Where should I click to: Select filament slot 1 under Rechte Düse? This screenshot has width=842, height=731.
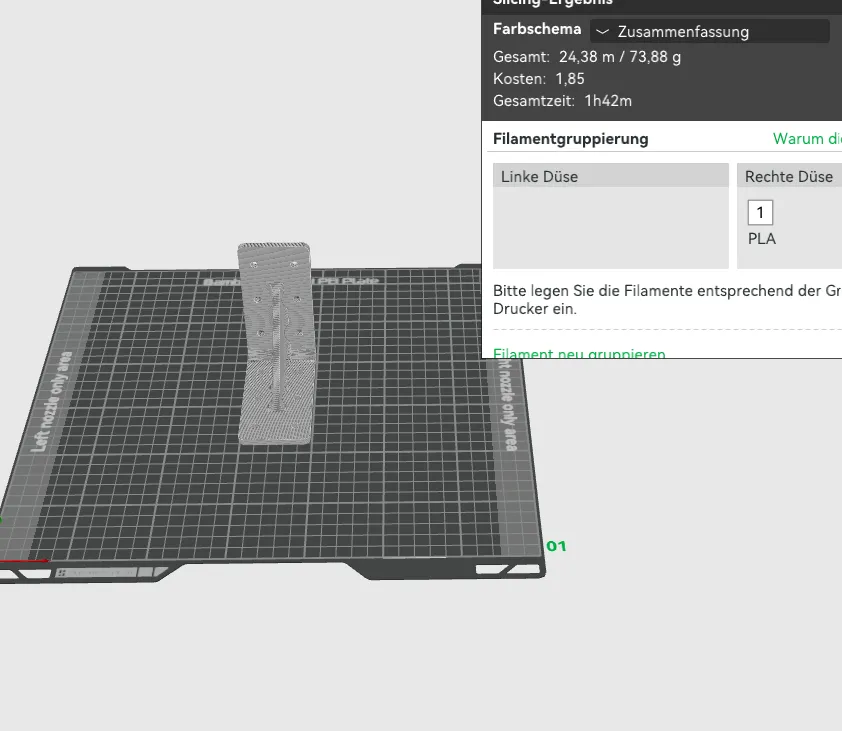[760, 212]
